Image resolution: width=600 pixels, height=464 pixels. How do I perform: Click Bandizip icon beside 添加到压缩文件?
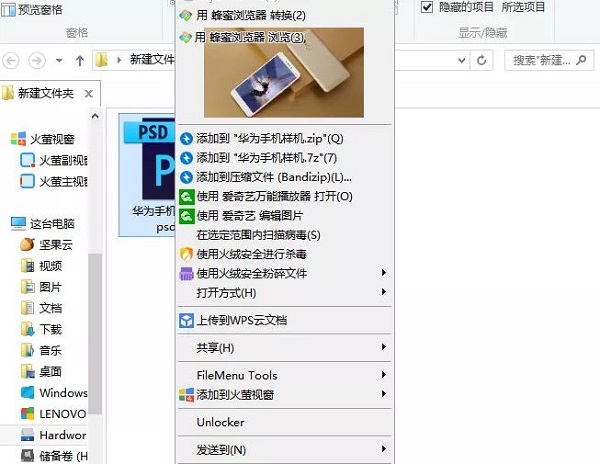[186, 177]
